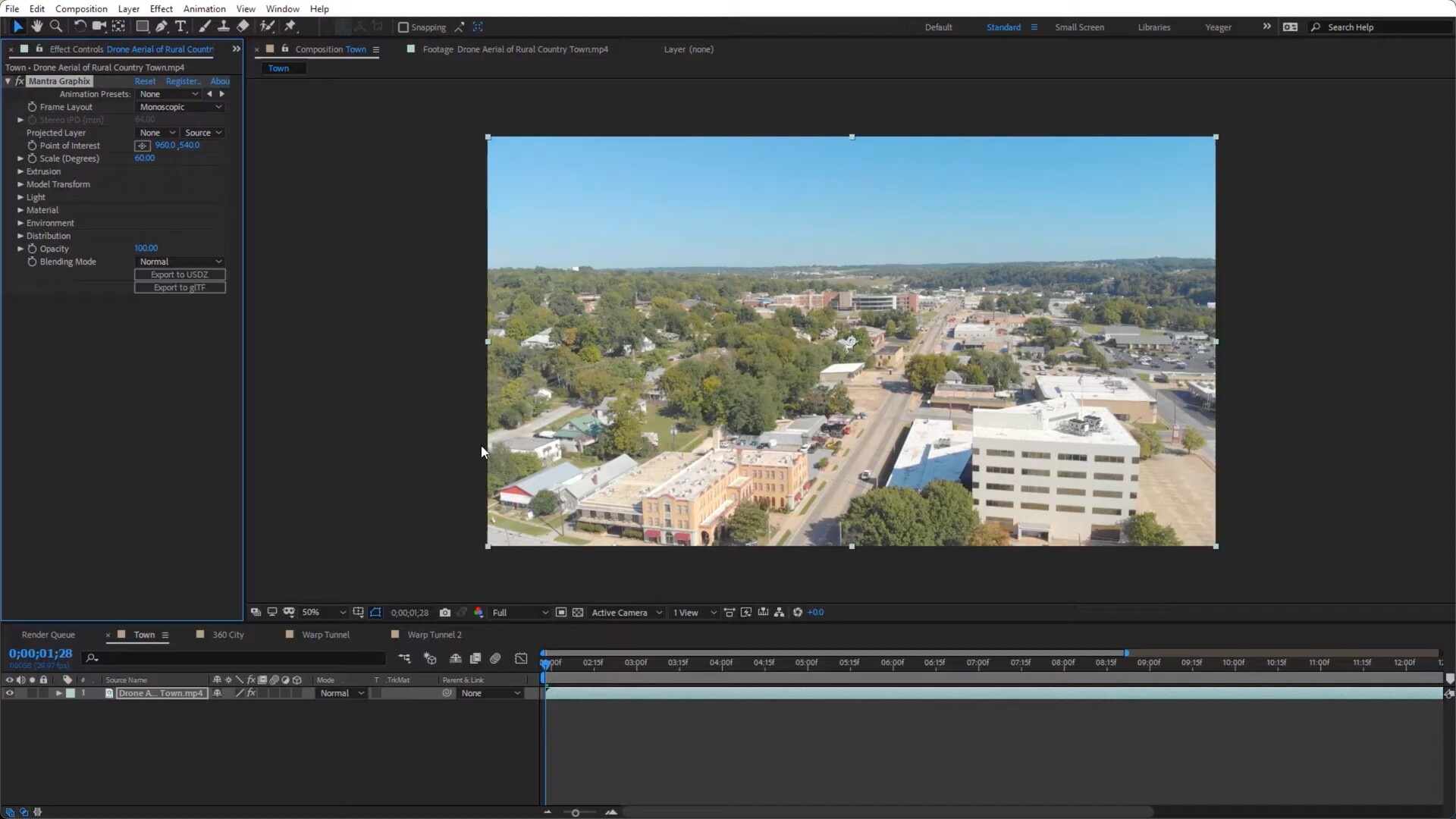The image size is (1456, 819).
Task: Select the Type text tool
Action: [x=180, y=27]
